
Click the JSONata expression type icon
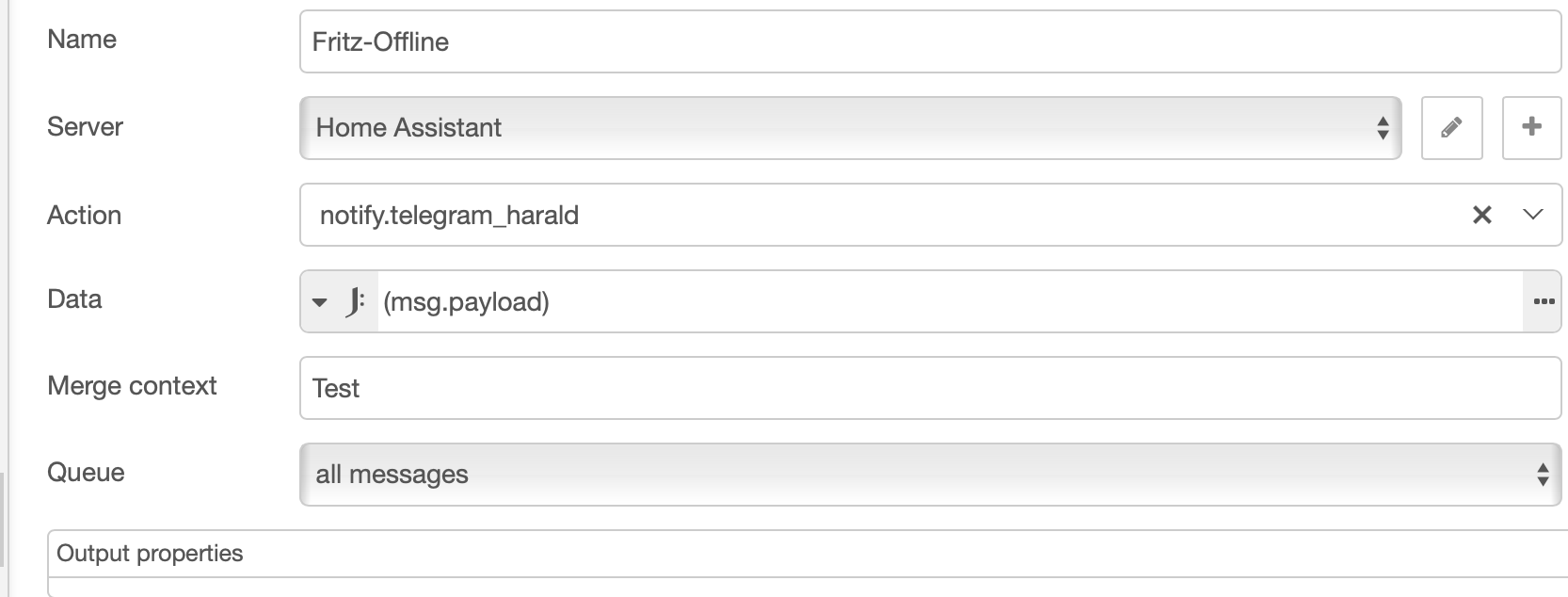(355, 302)
